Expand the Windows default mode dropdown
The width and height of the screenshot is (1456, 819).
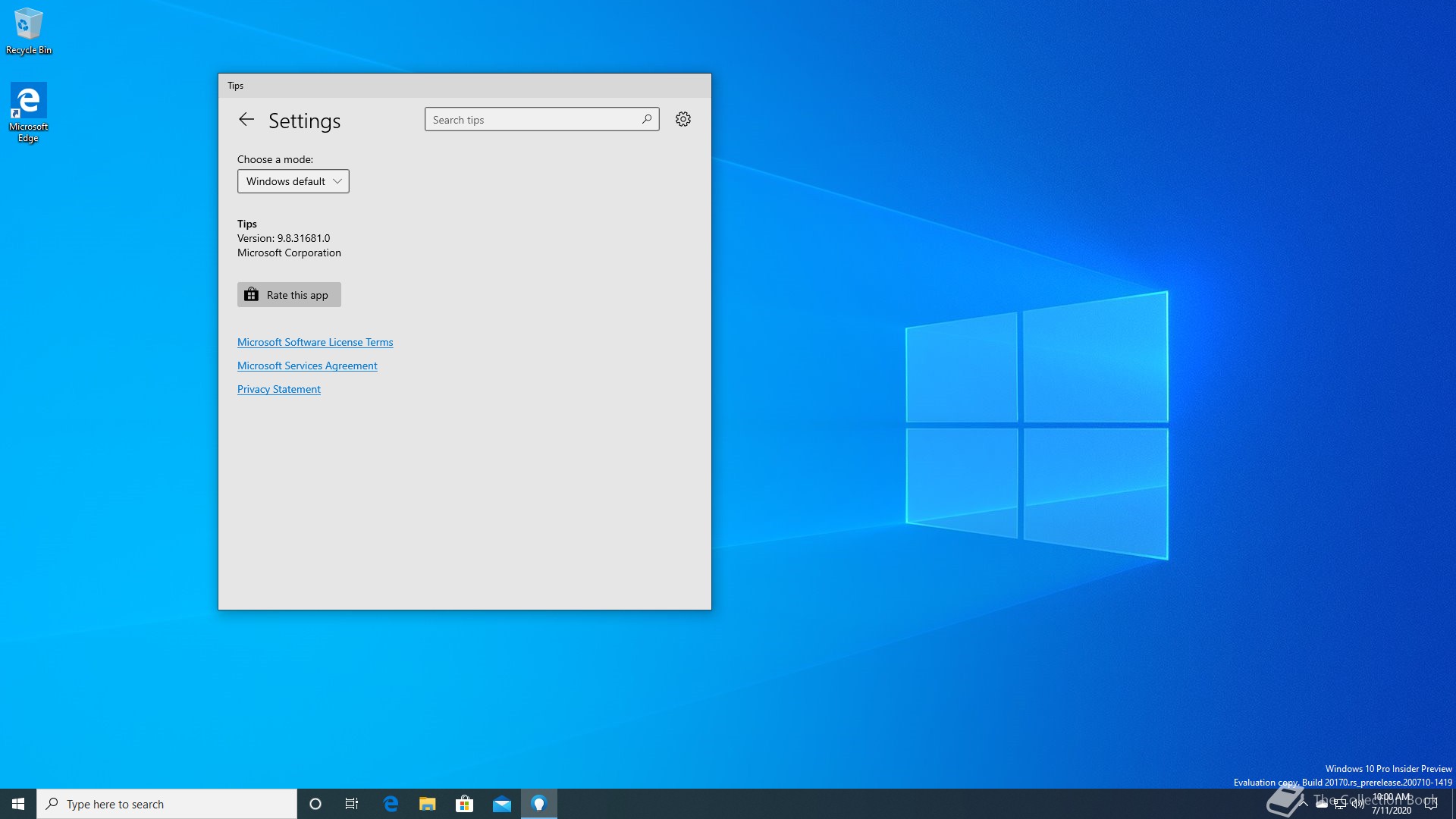pyautogui.click(x=293, y=181)
